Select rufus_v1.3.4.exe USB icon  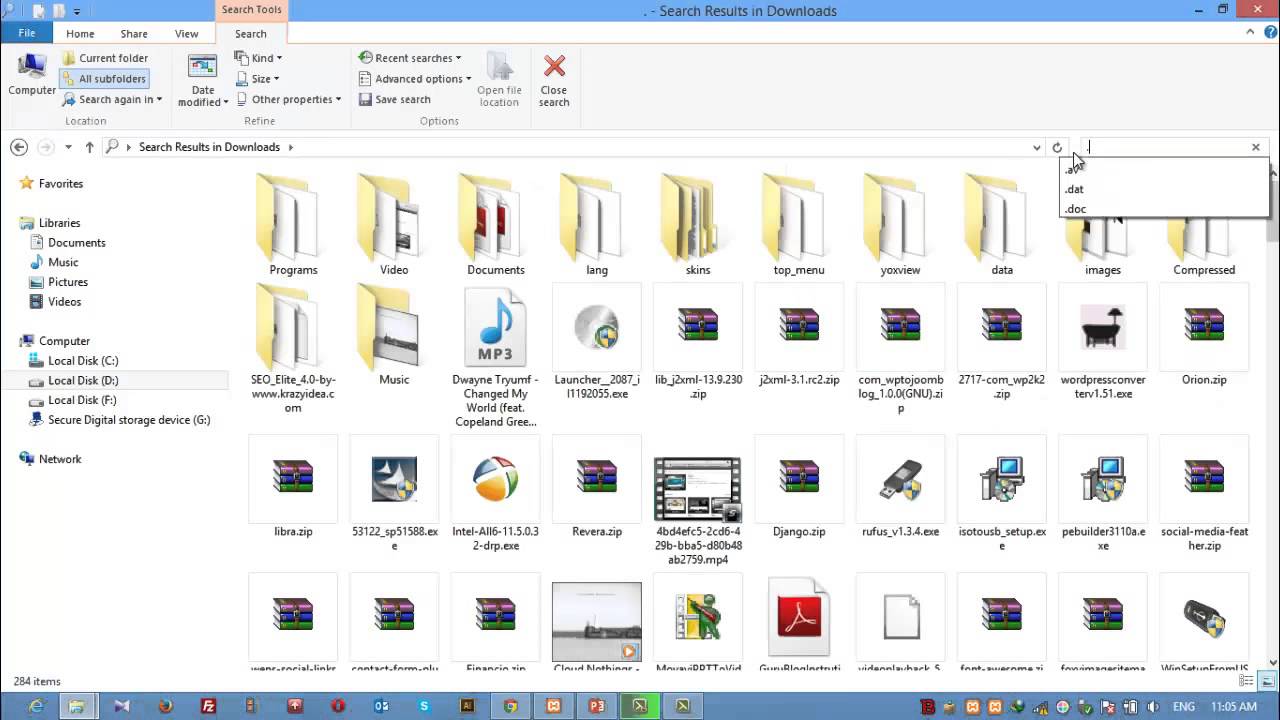(900, 479)
